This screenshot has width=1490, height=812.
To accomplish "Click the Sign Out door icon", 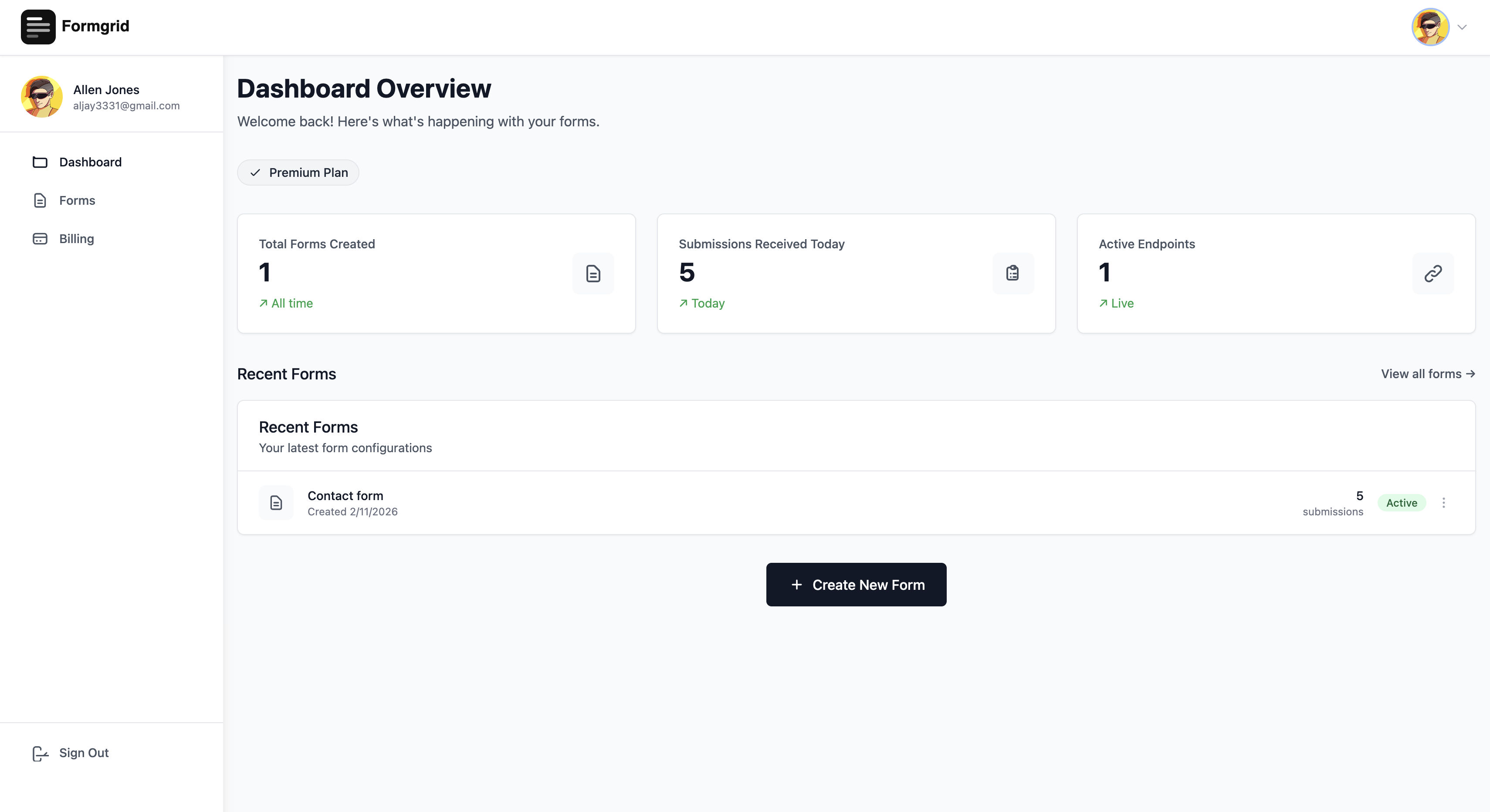I will (x=40, y=753).
